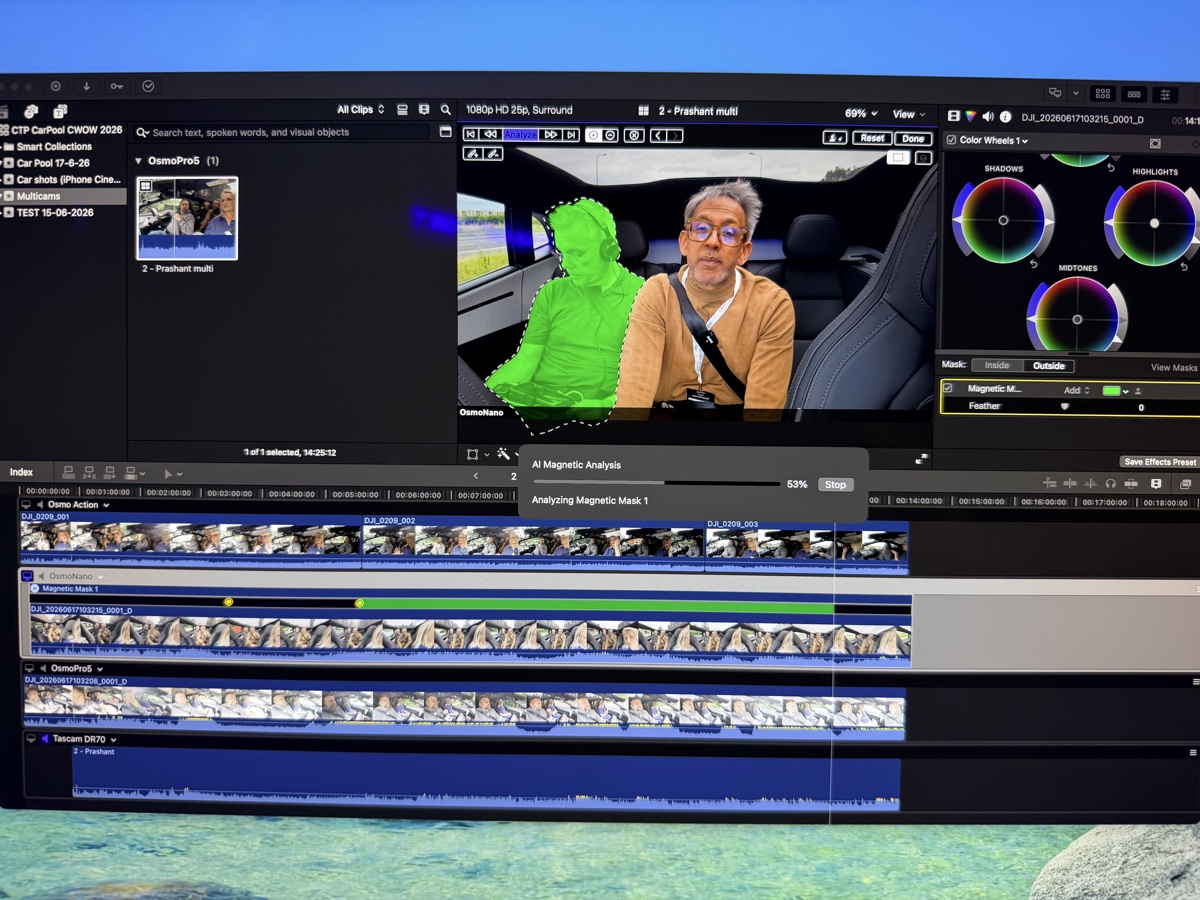
Task: Select the TEST 15-06-2026 event
Action: pyautogui.click(x=55, y=213)
